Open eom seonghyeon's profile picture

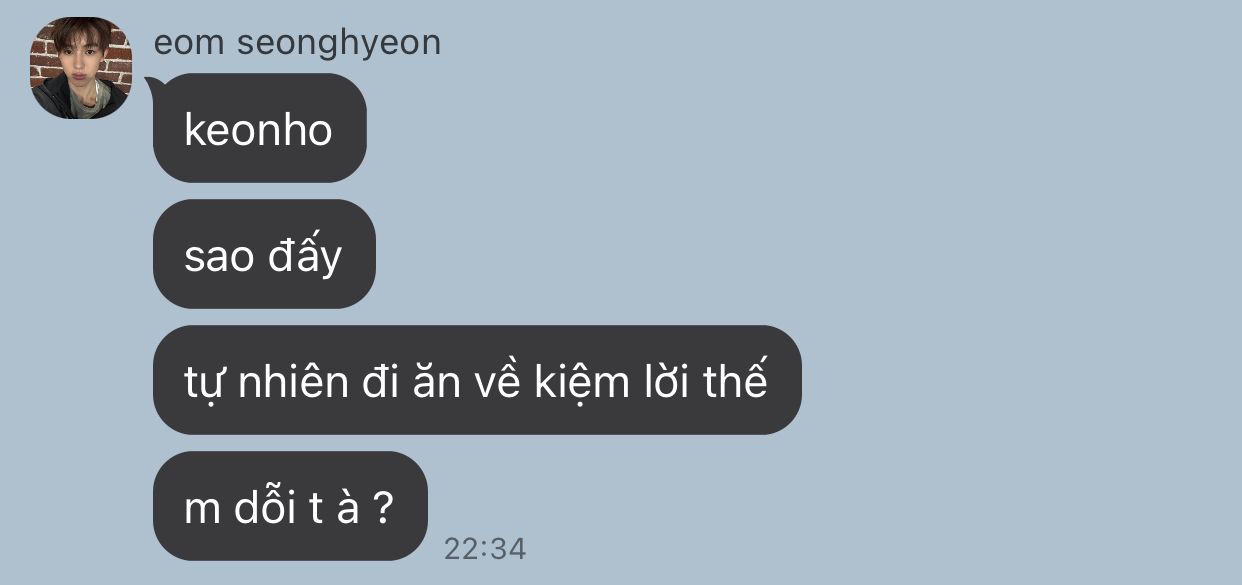tap(82, 68)
